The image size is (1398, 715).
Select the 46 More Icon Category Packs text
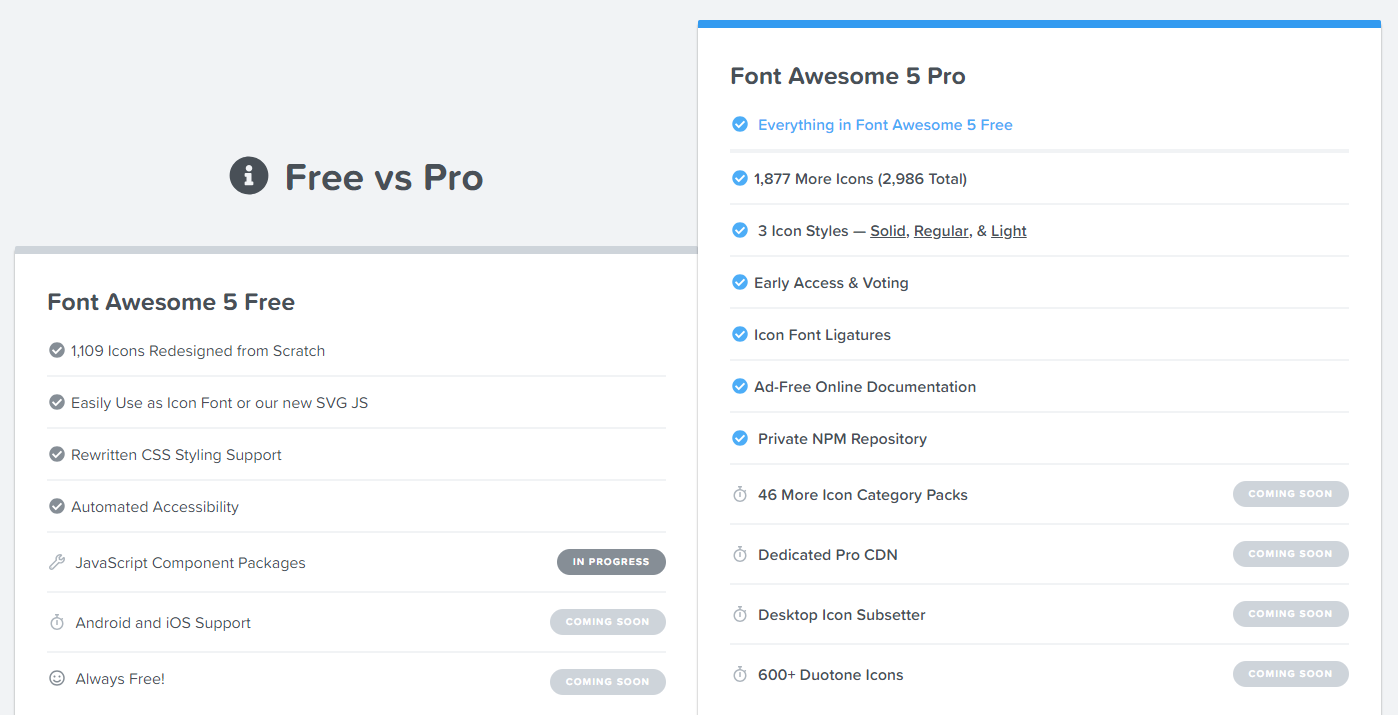tap(863, 495)
